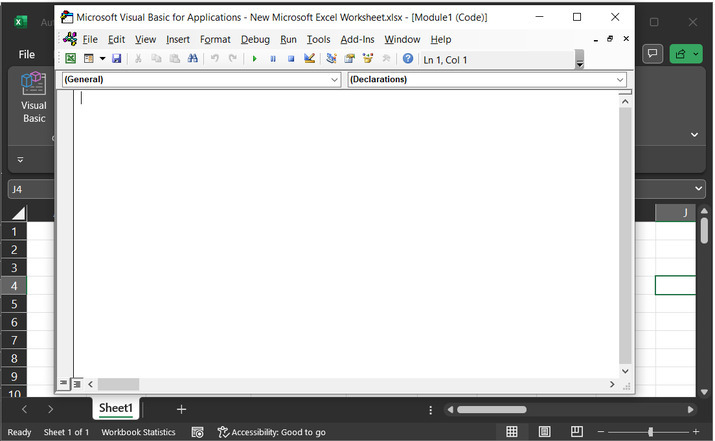Open the Debug menu
Viewport: 715px width, 441px height.
(255, 40)
